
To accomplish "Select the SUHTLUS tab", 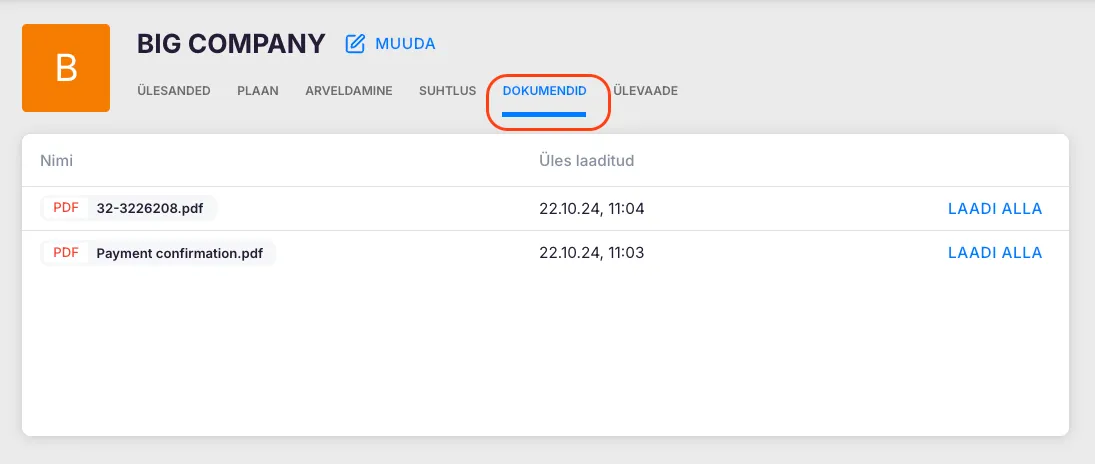I will (447, 91).
